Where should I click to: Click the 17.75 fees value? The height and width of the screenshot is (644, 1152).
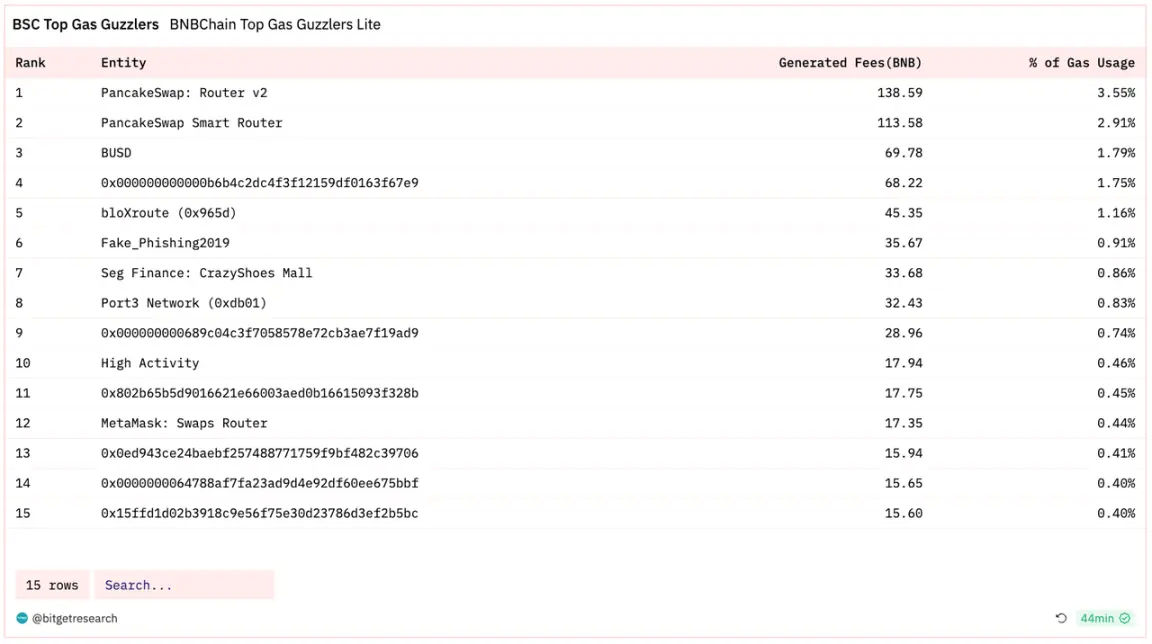click(x=903, y=394)
